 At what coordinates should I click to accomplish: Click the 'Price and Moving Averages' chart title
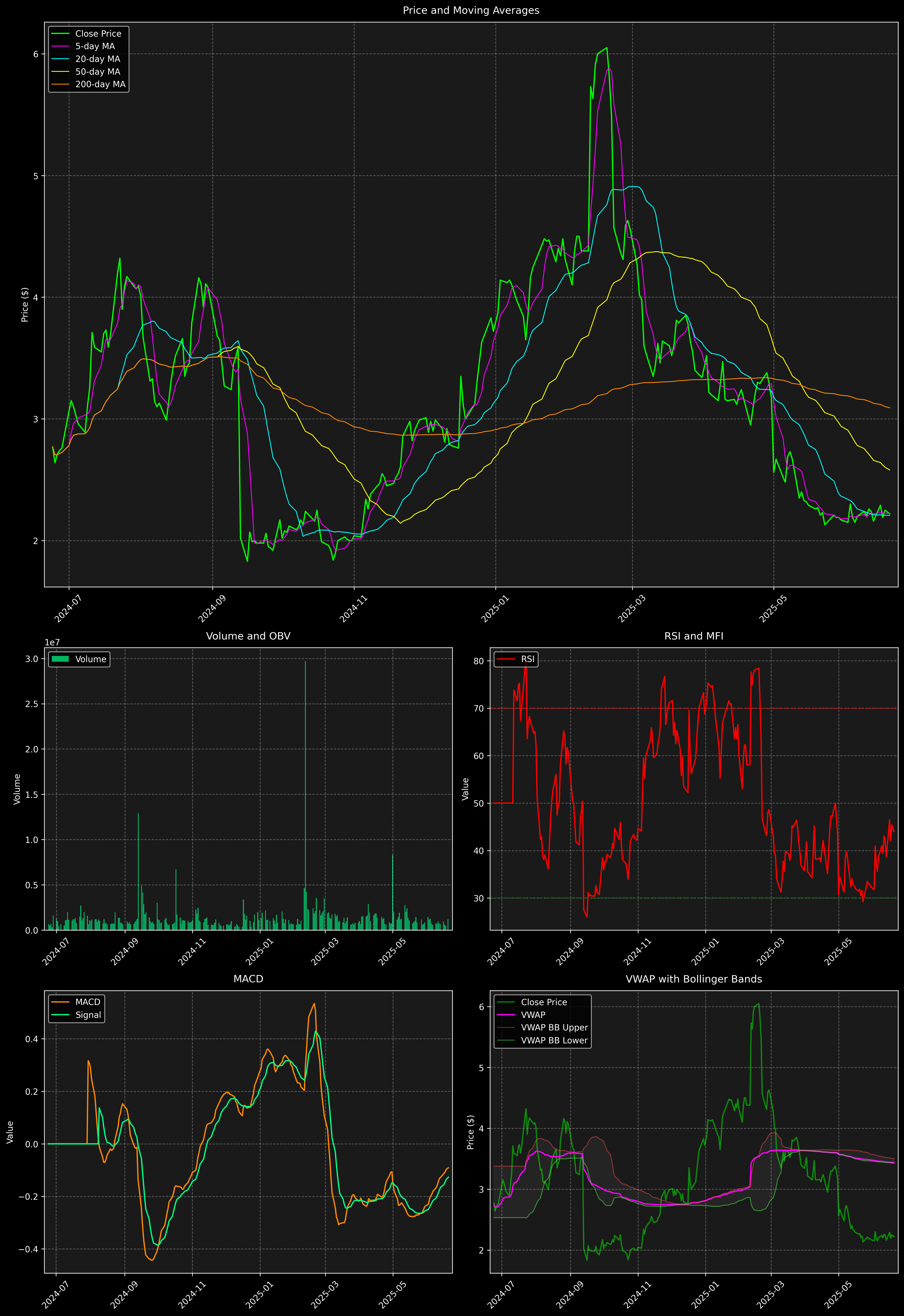click(471, 10)
